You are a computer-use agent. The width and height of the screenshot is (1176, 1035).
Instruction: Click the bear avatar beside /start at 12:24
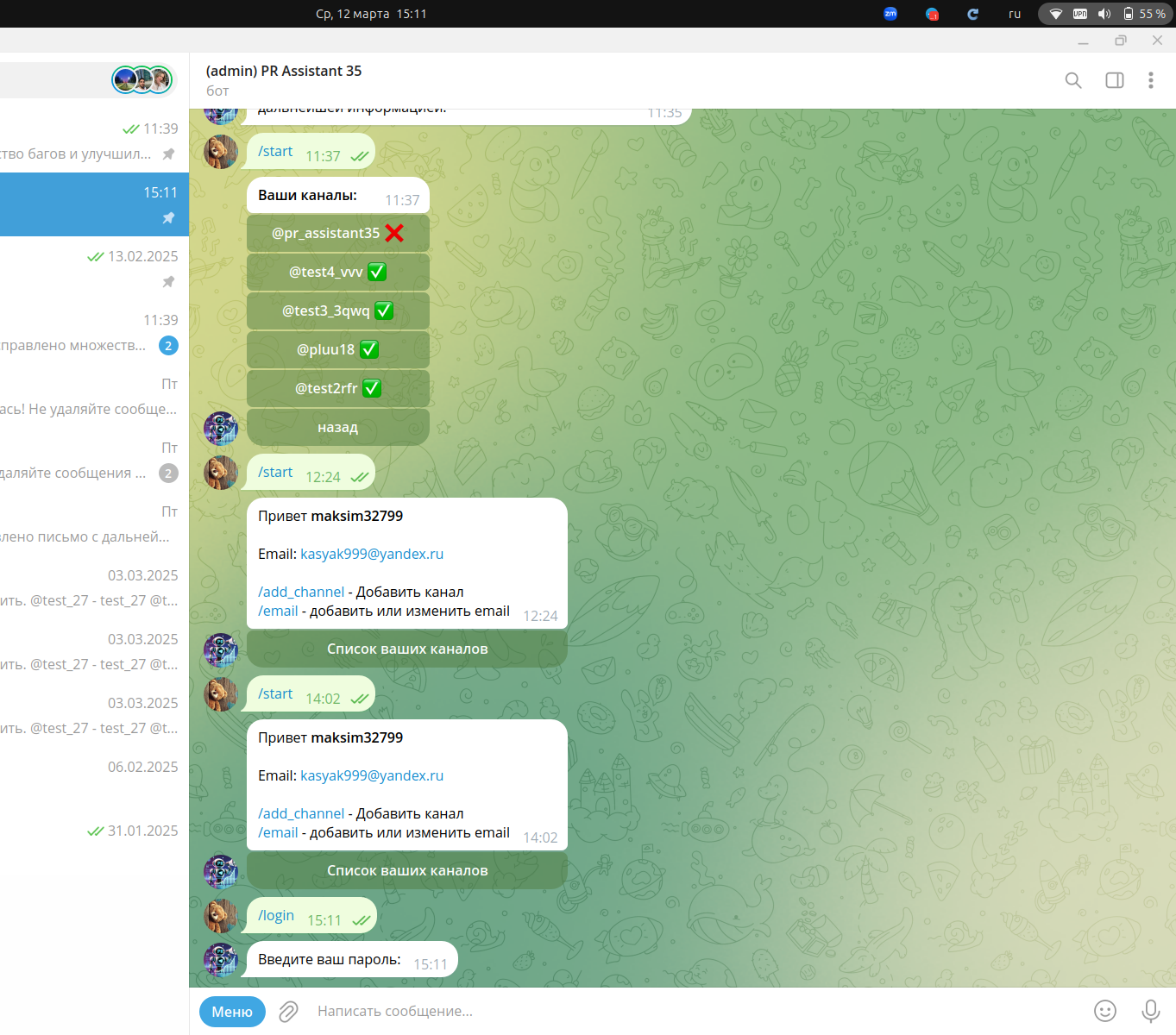coord(221,473)
